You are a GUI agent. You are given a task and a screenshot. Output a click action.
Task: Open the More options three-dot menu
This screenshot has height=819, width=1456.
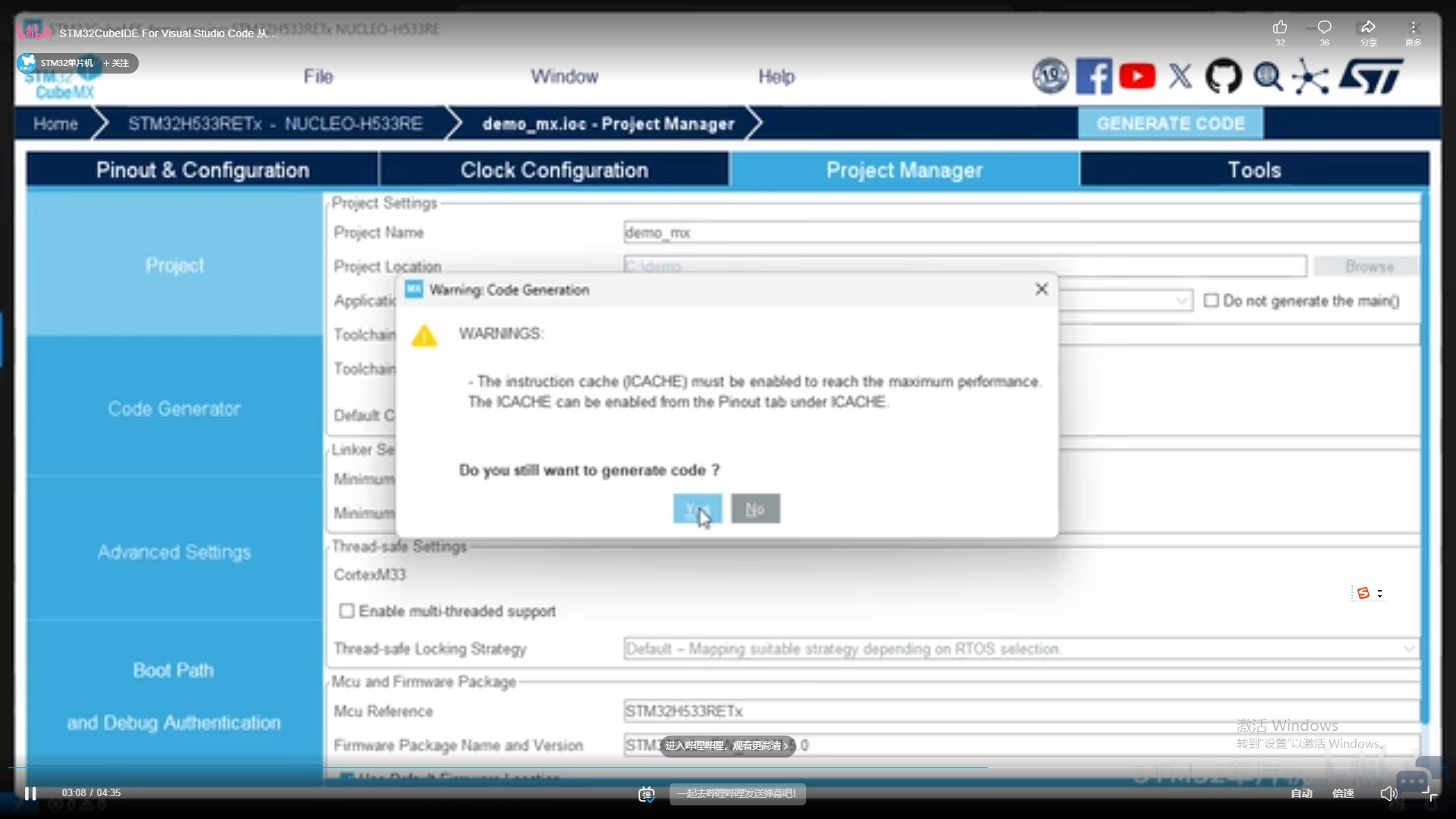(x=1413, y=28)
